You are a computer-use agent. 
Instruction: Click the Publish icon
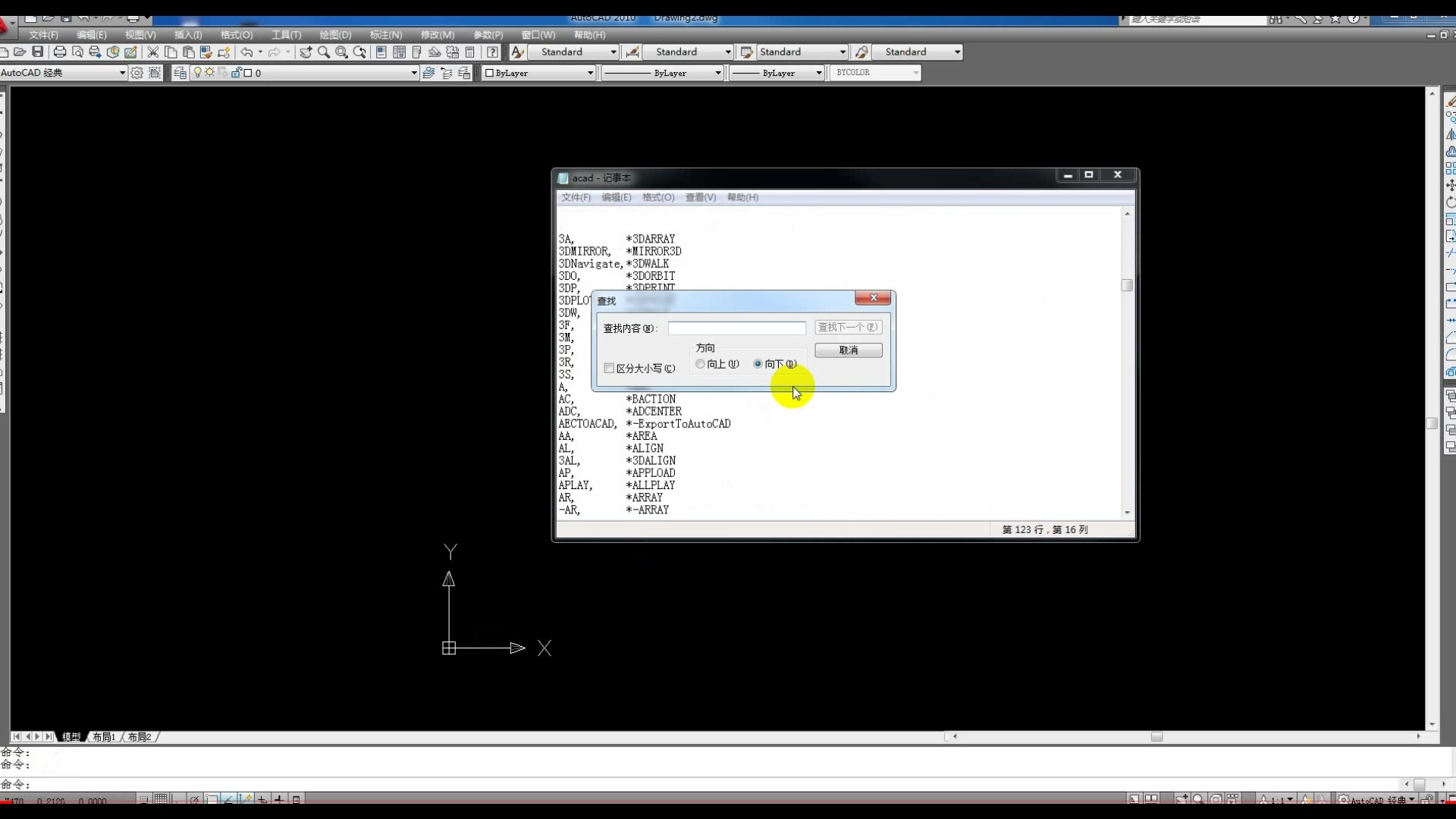95,52
